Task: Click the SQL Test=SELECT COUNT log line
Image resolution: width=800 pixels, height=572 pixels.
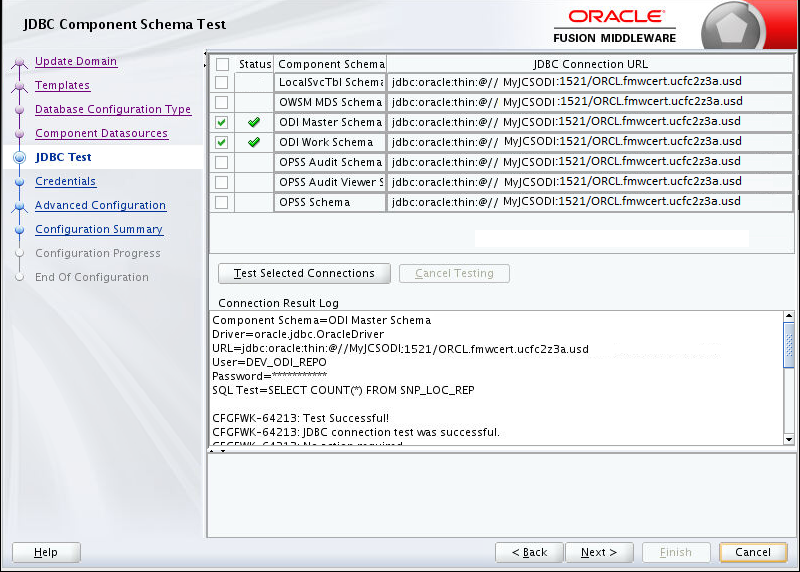Action: click(343, 390)
